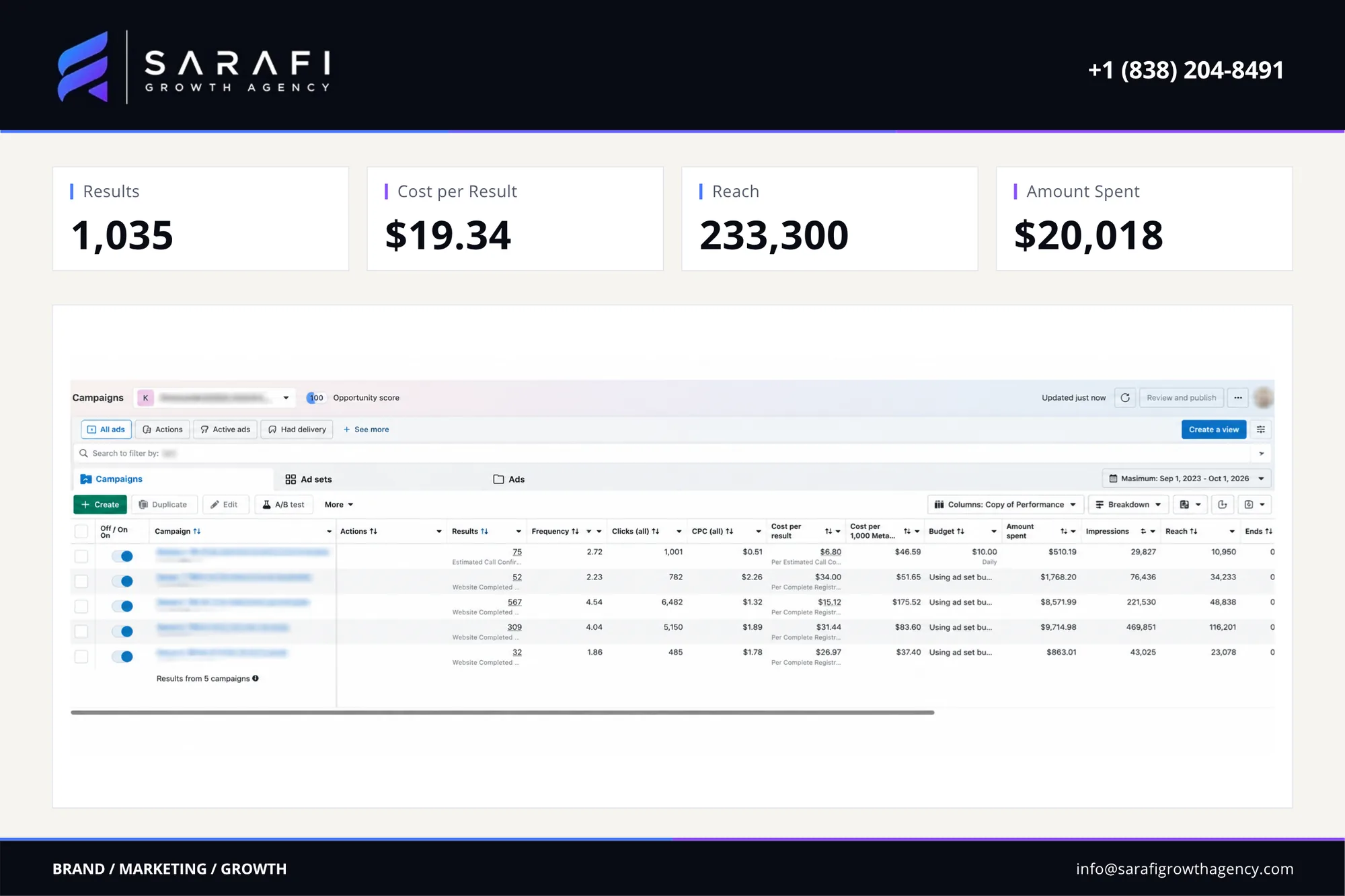This screenshot has height=896, width=1345.
Task: Open the view settings sliders icon
Action: pyautogui.click(x=1261, y=430)
